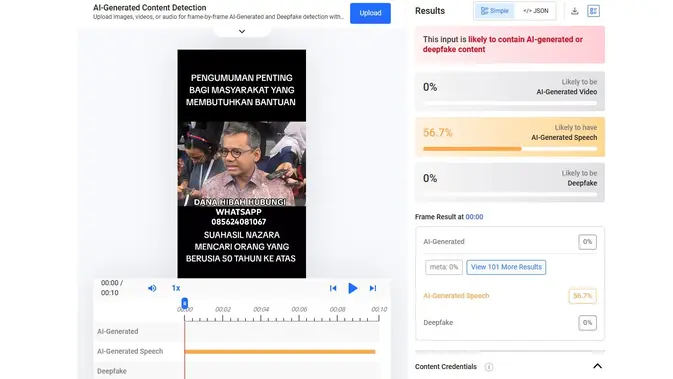
Task: Download results with the download icon
Action: coord(575,11)
